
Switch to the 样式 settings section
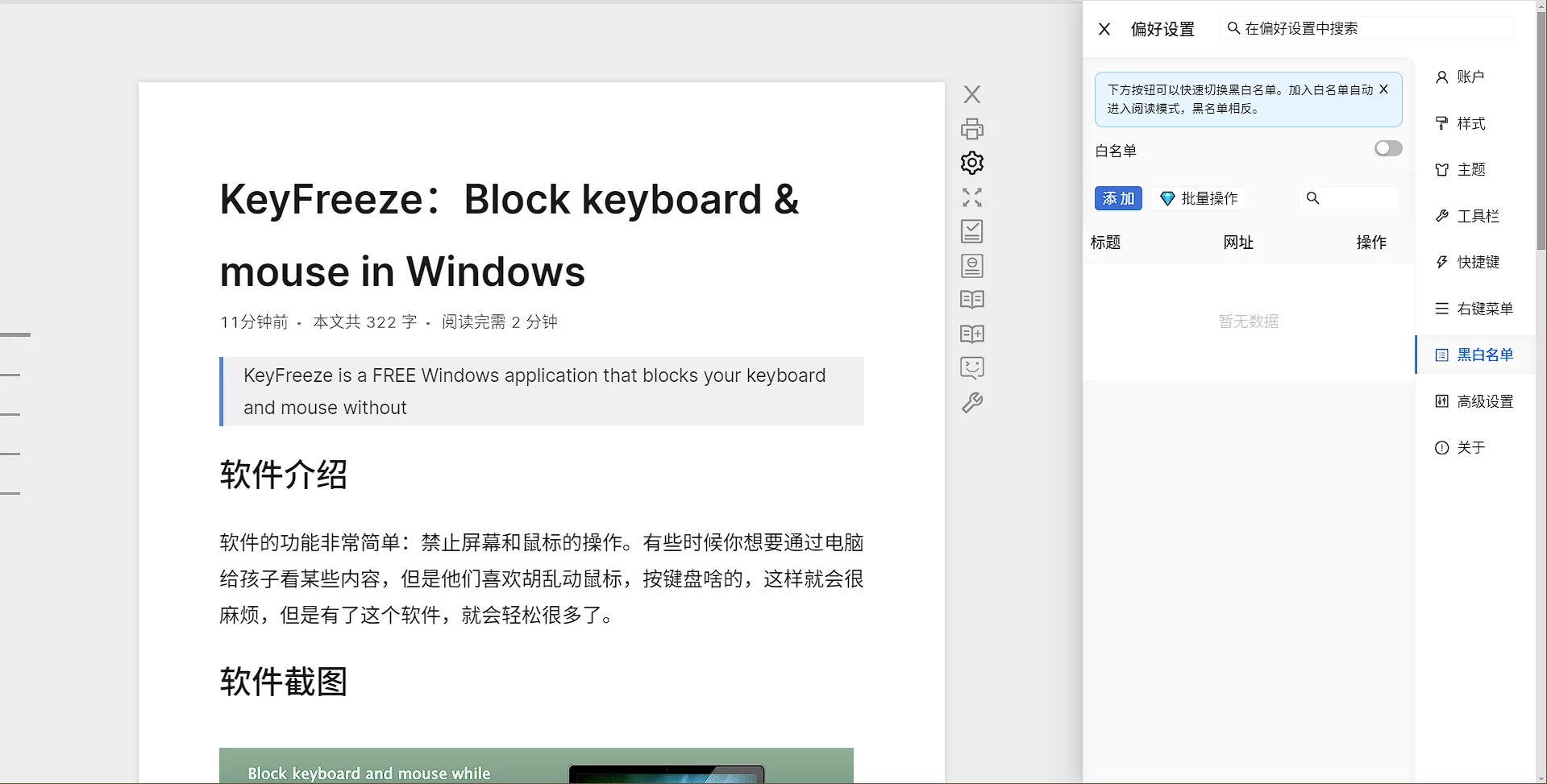point(1470,123)
